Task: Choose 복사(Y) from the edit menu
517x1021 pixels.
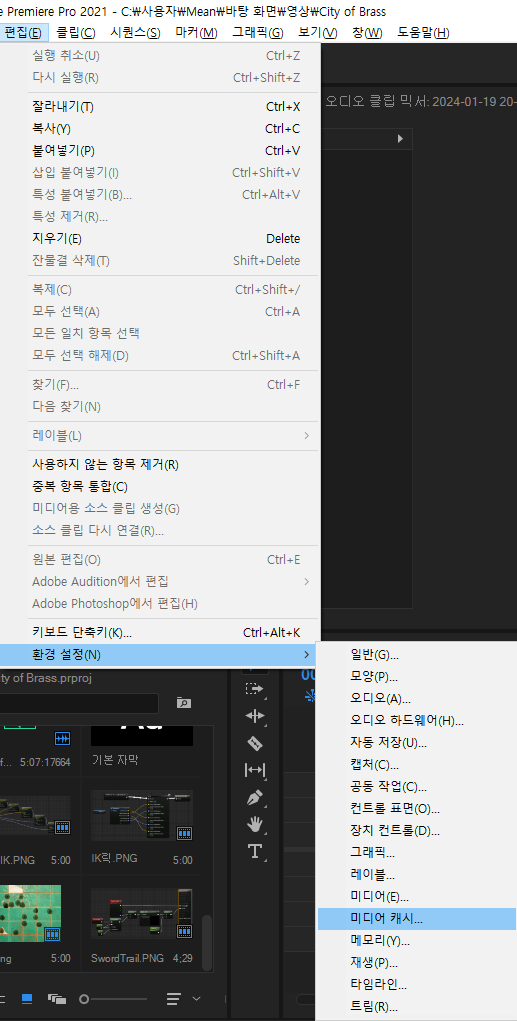Action: (160, 128)
